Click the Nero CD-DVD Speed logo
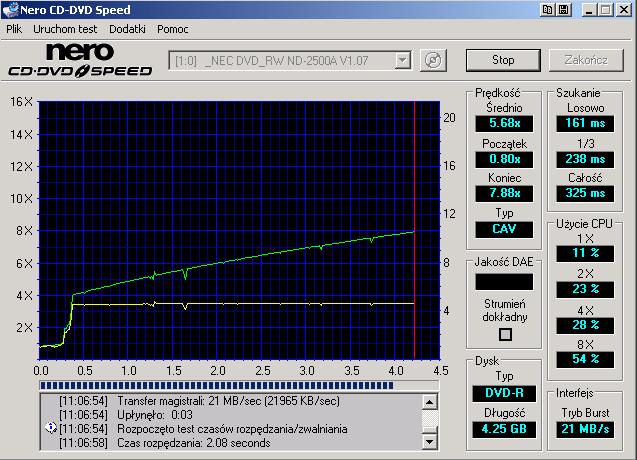This screenshot has width=637, height=460. click(80, 61)
